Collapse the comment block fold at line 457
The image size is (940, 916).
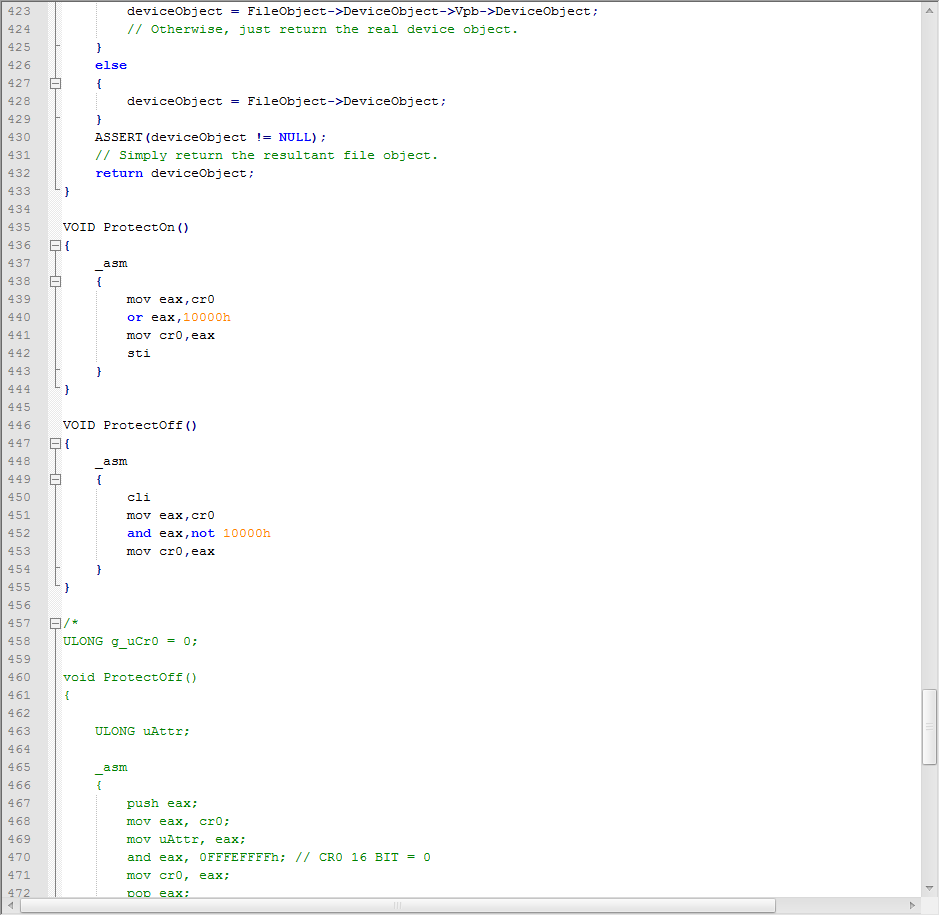click(x=55, y=624)
